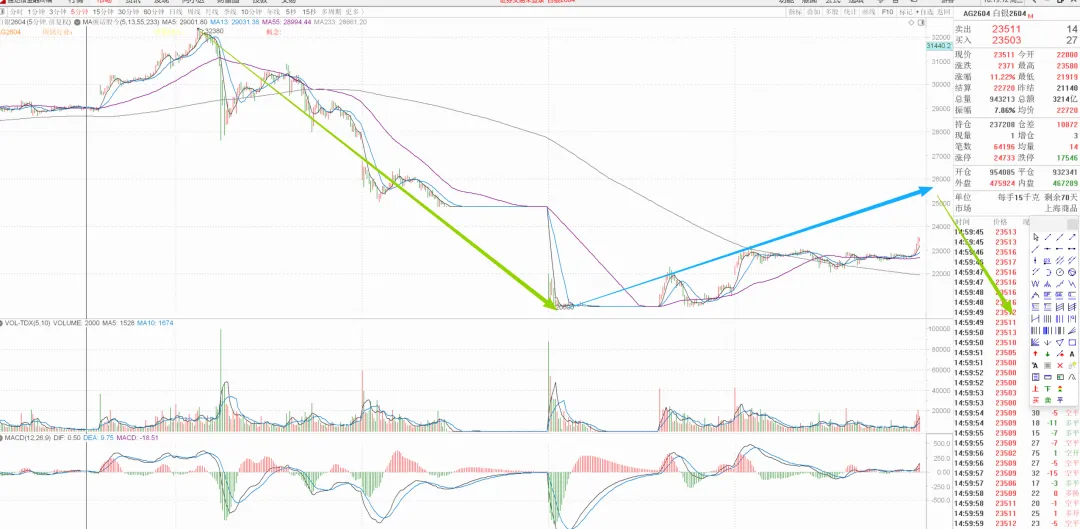The image size is (1080, 529).
Task: Select the red up-arrow marker tool
Action: pyautogui.click(x=1035, y=353)
